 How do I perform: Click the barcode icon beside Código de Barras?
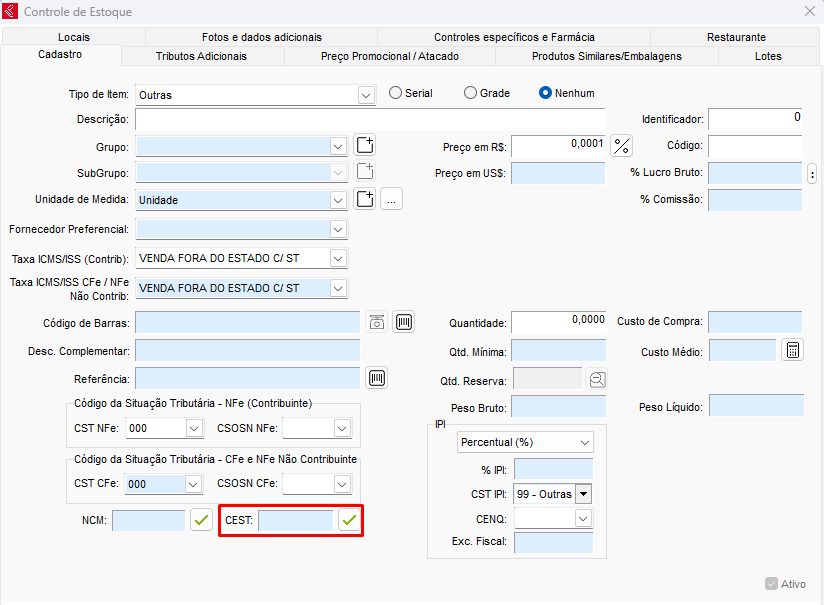click(x=403, y=322)
